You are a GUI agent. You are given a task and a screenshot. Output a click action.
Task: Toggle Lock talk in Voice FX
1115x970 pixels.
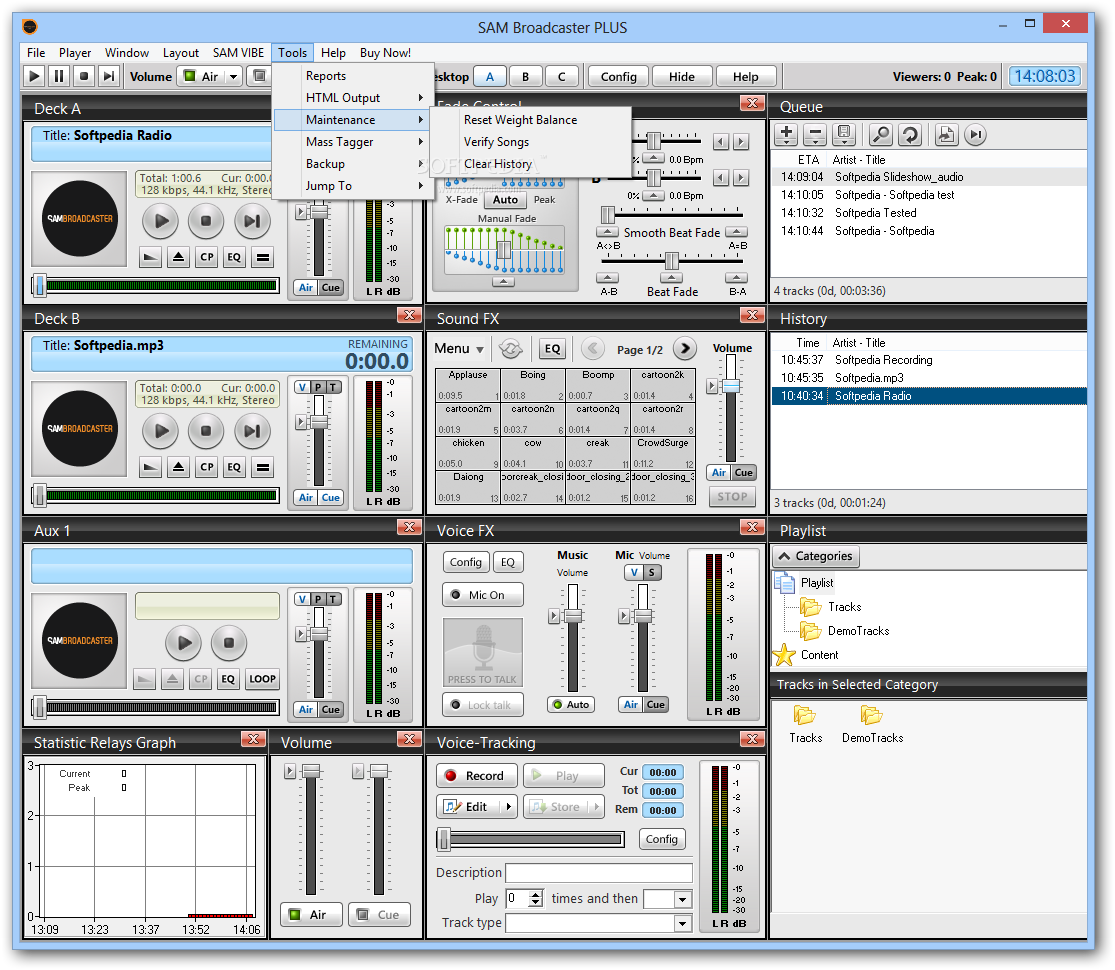pyautogui.click(x=483, y=705)
